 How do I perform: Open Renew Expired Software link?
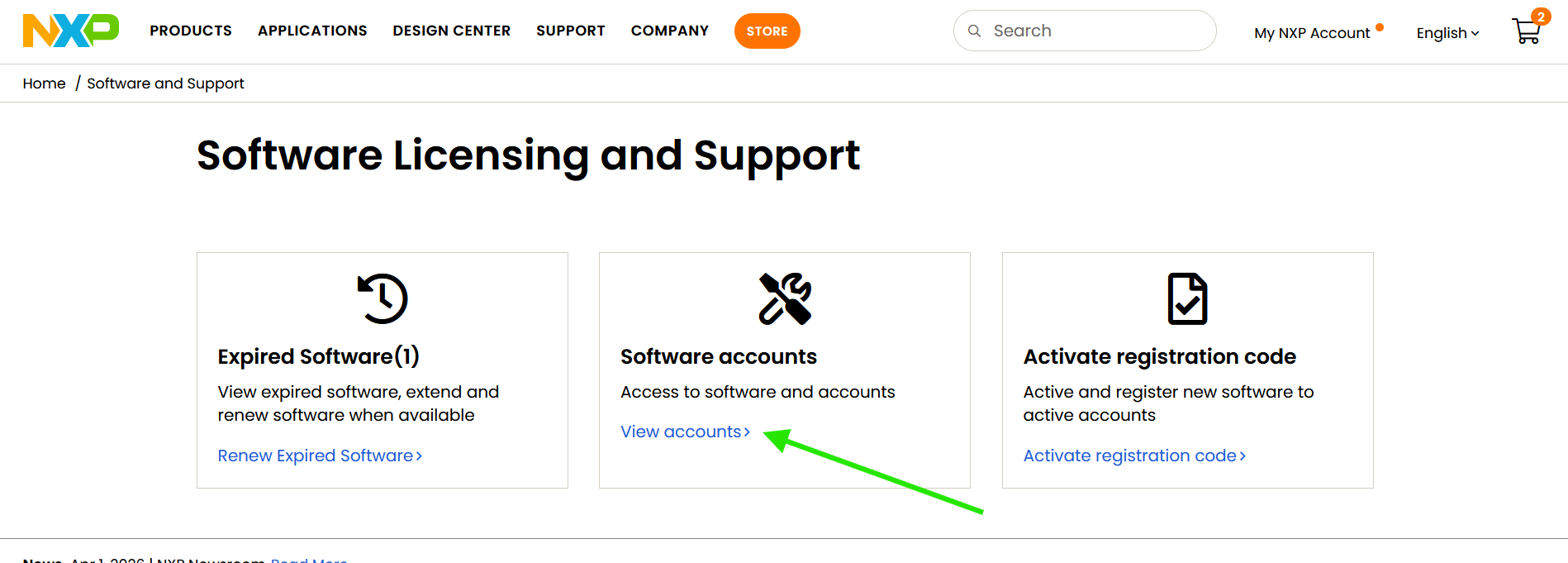coord(321,456)
